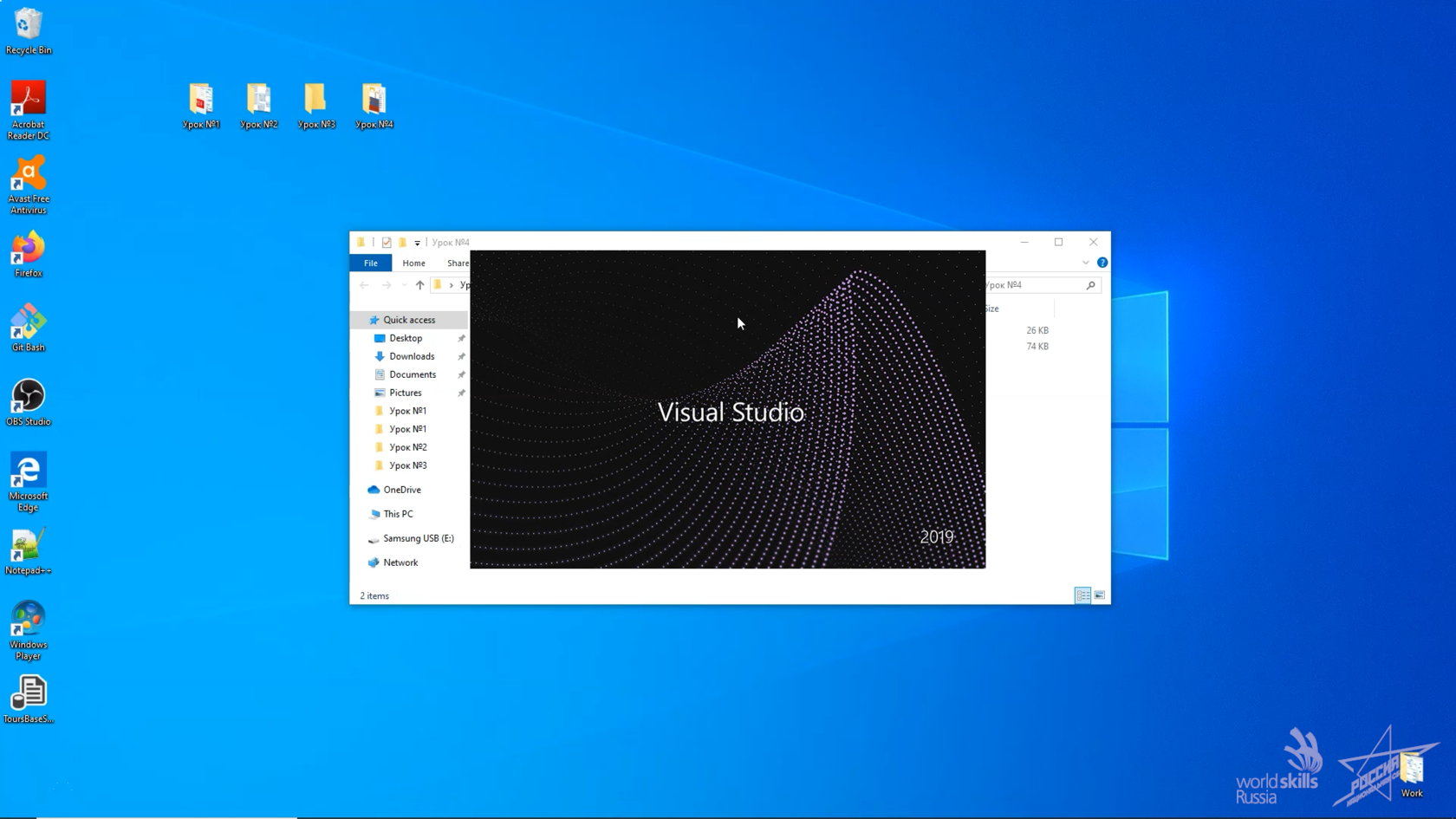Select This PC in the navigation pane

(398, 514)
